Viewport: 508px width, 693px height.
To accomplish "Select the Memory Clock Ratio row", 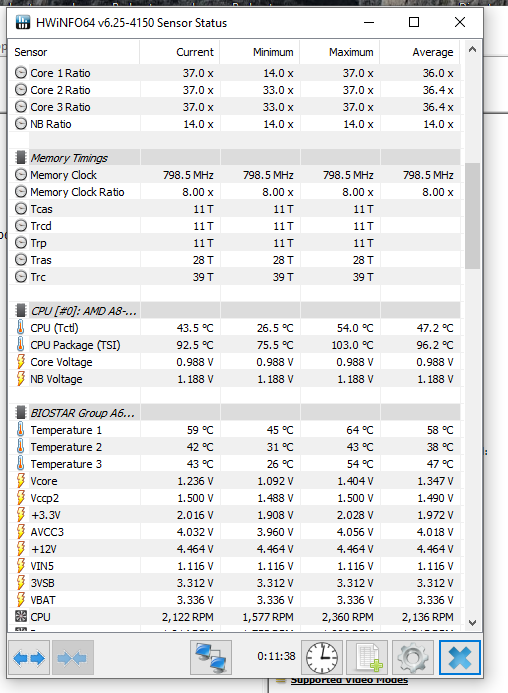I will [x=234, y=192].
